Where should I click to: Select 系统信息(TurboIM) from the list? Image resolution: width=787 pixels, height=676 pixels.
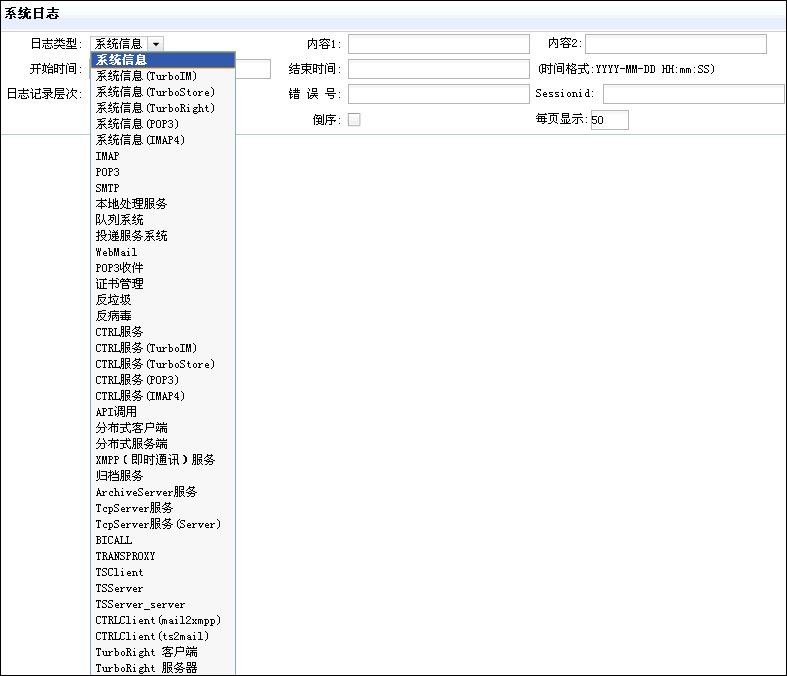point(146,76)
